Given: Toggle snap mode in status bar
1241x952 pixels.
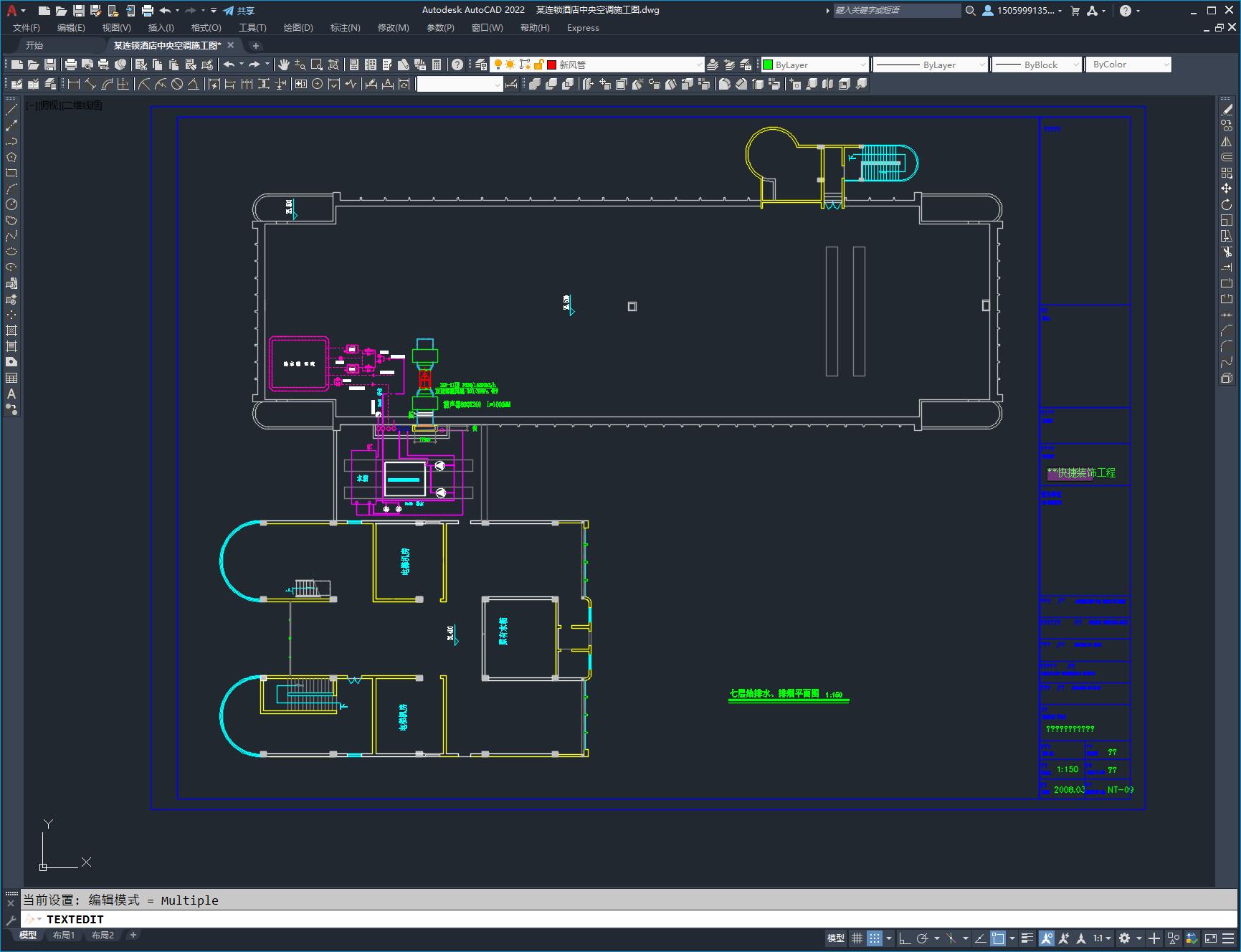Looking at the screenshot, I should click(x=874, y=938).
